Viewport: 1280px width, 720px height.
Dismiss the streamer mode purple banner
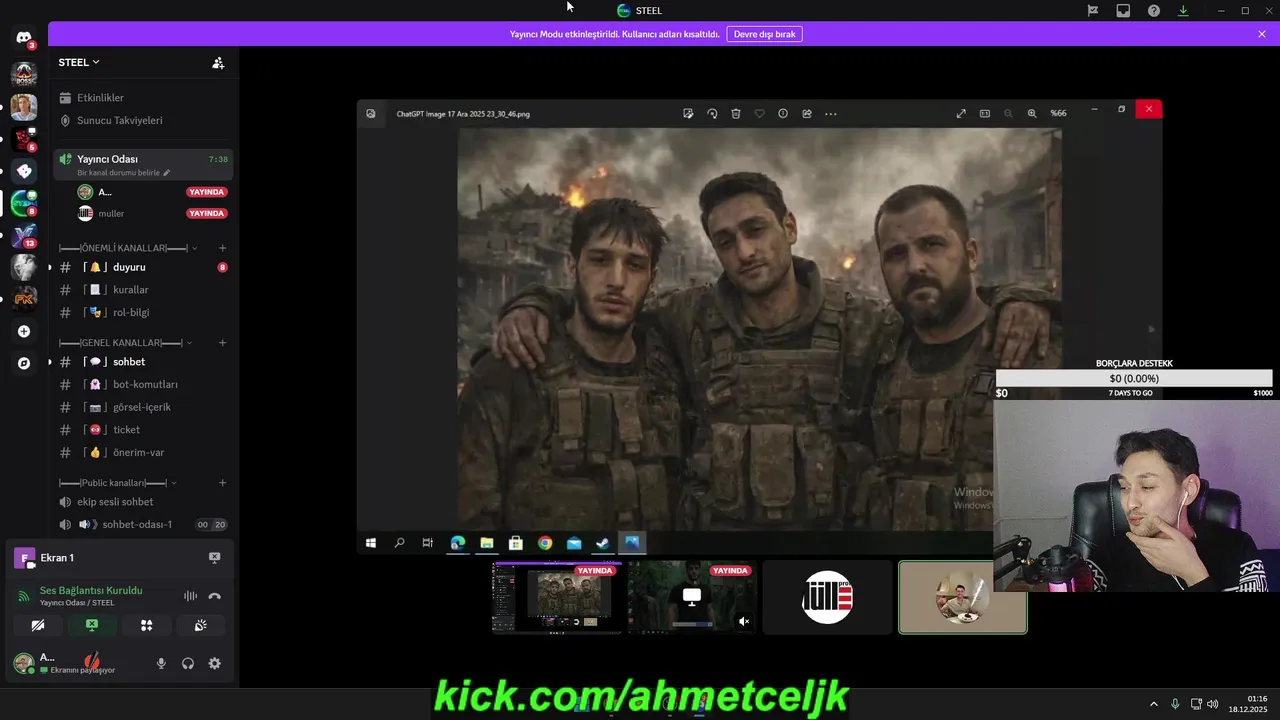(x=1262, y=34)
